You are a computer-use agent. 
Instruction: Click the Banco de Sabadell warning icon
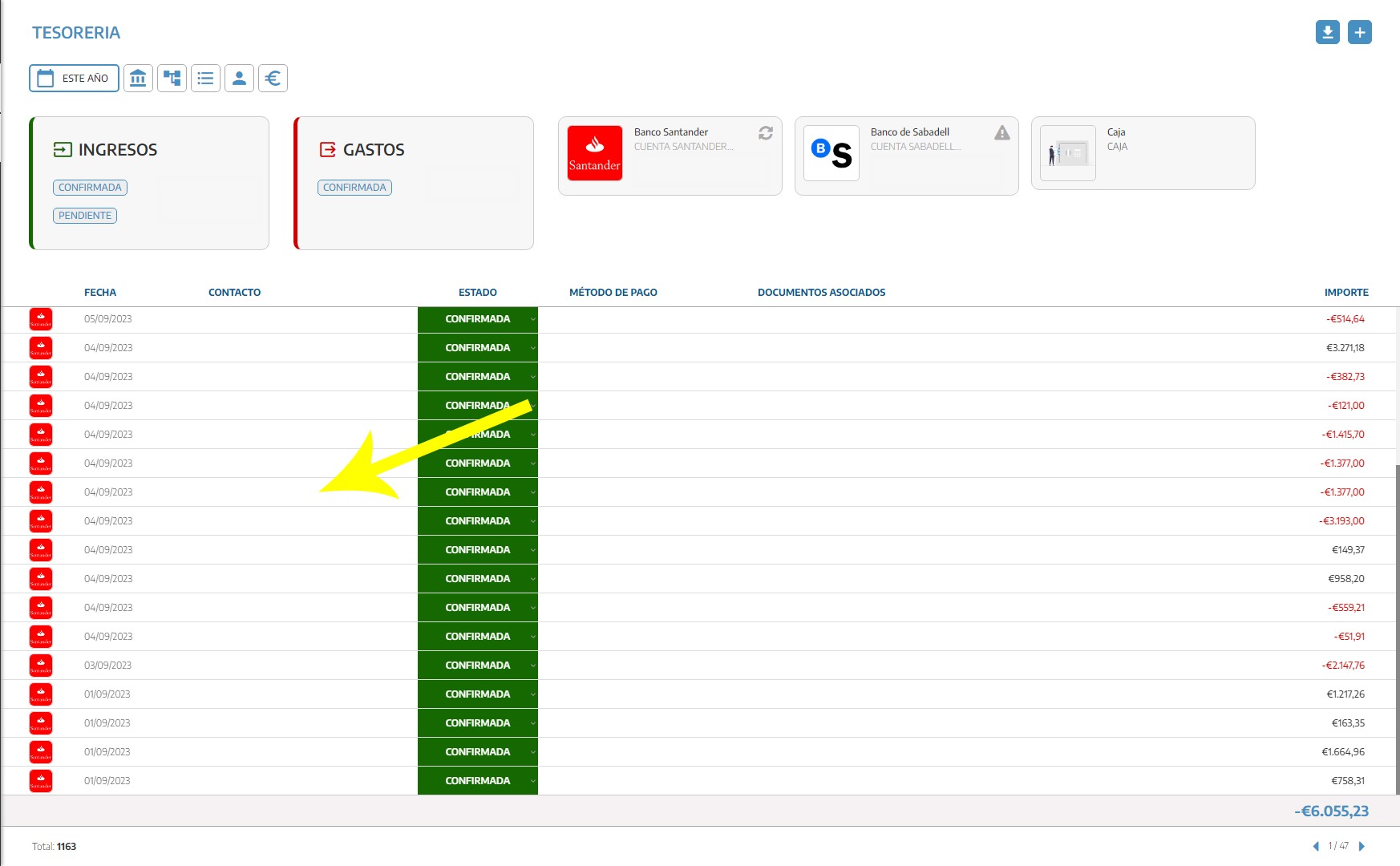[1002, 133]
